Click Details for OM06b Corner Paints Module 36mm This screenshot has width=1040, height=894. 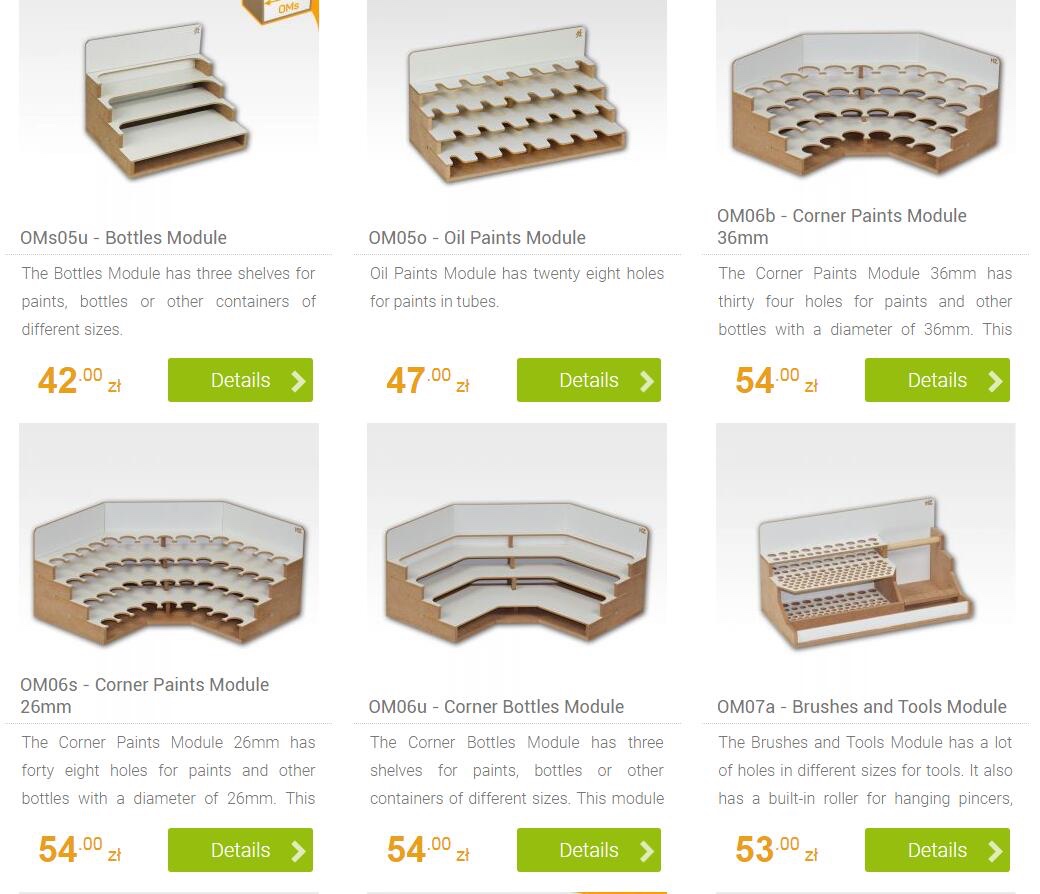pyautogui.click(x=937, y=380)
